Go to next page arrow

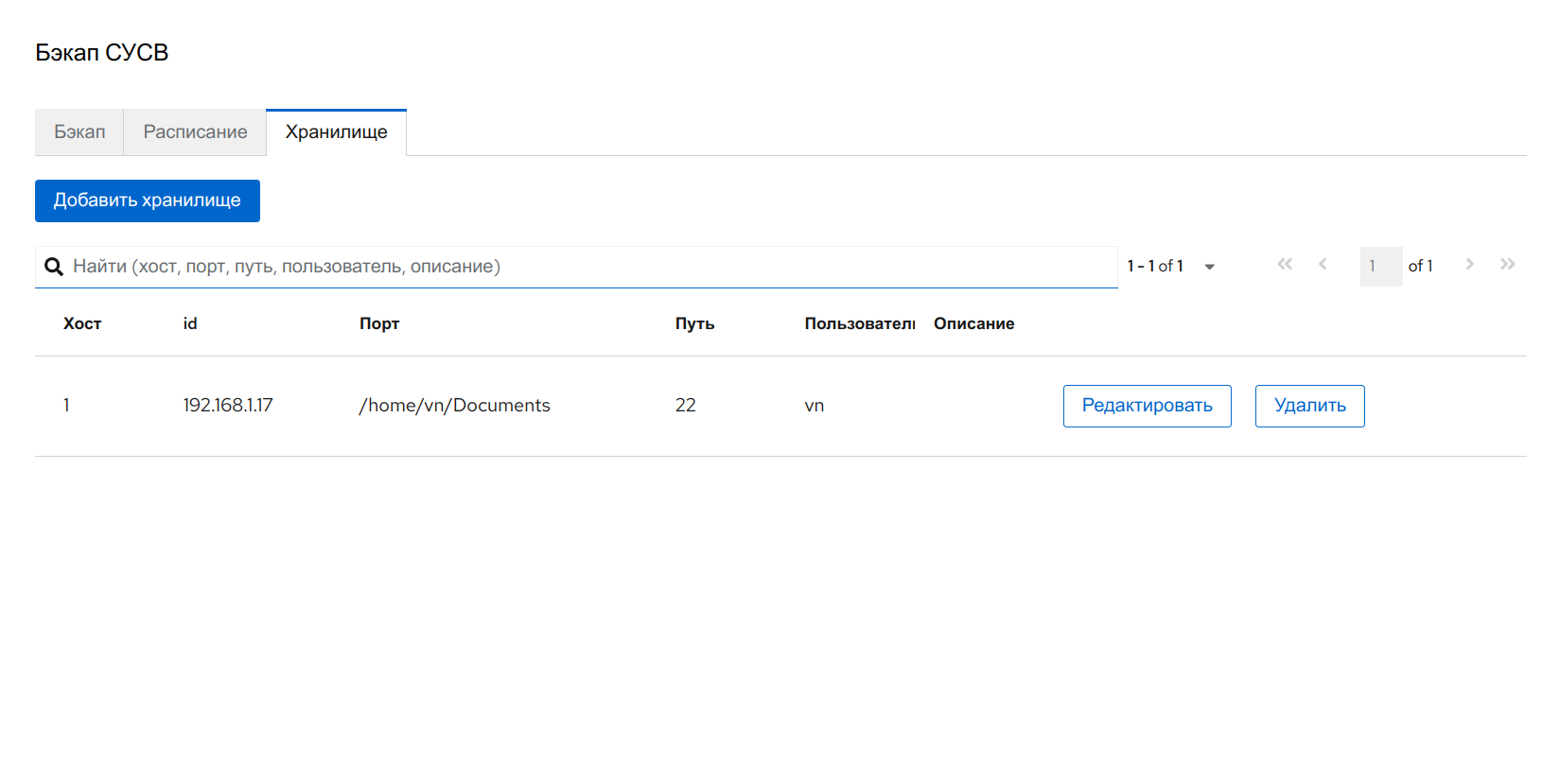click(1469, 265)
